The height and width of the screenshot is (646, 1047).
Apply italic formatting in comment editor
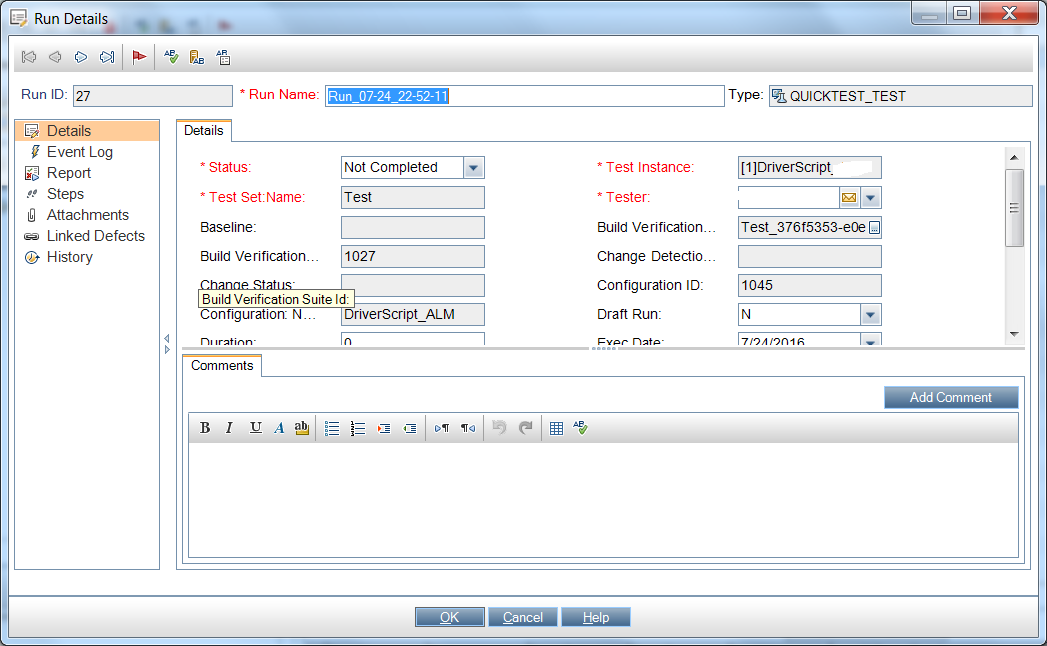point(229,427)
